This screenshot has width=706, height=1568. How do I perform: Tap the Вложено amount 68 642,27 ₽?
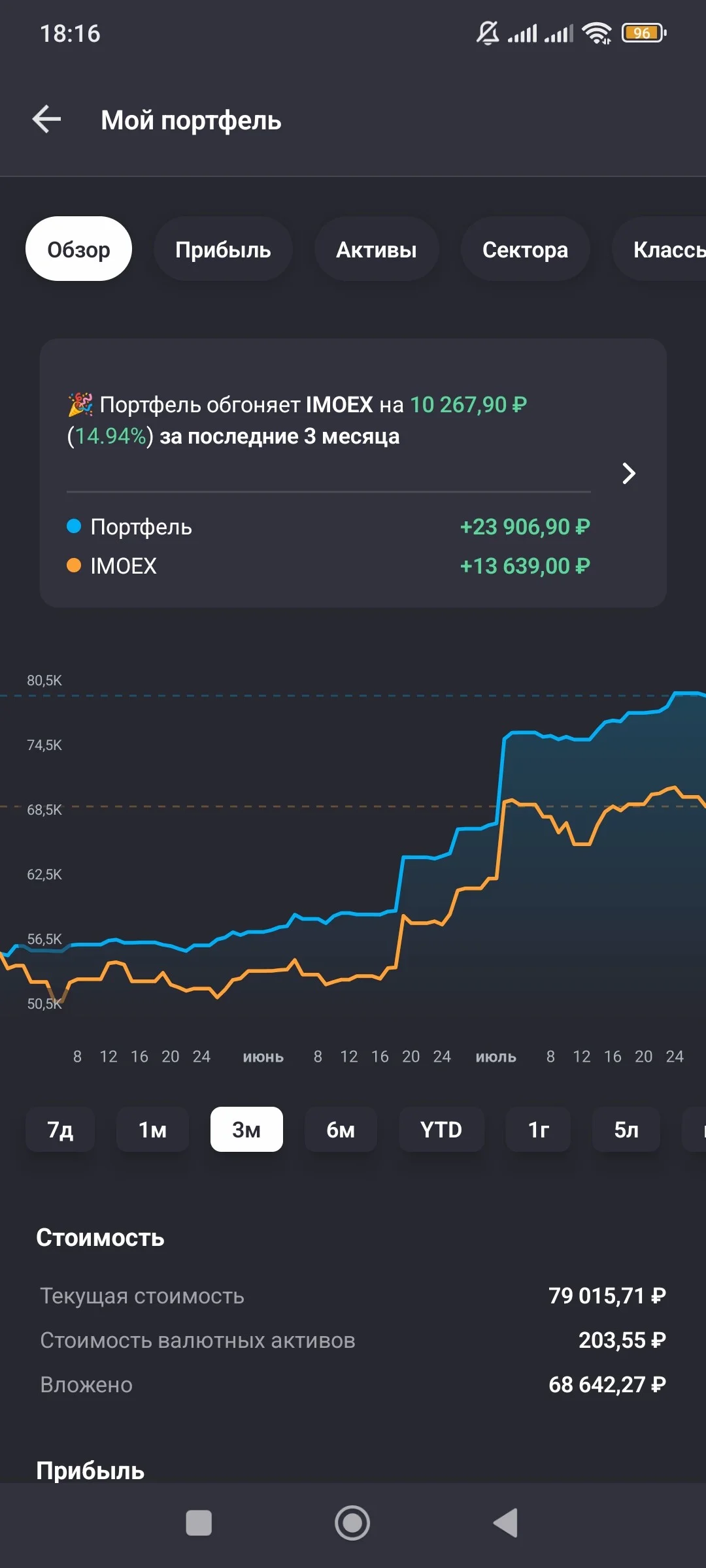pyautogui.click(x=607, y=1384)
